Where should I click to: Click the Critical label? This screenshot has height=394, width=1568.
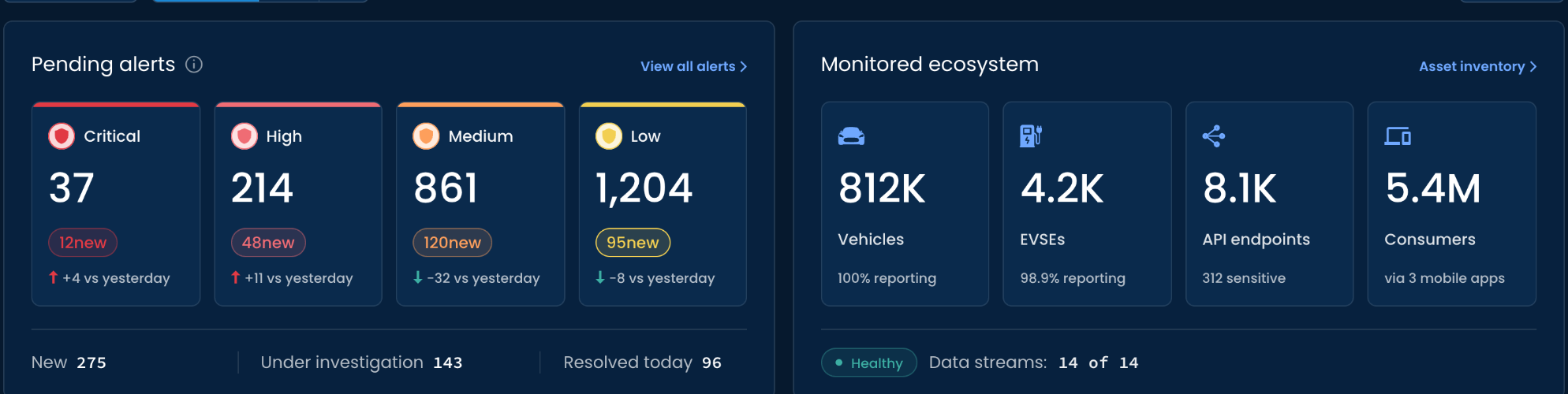click(x=112, y=136)
